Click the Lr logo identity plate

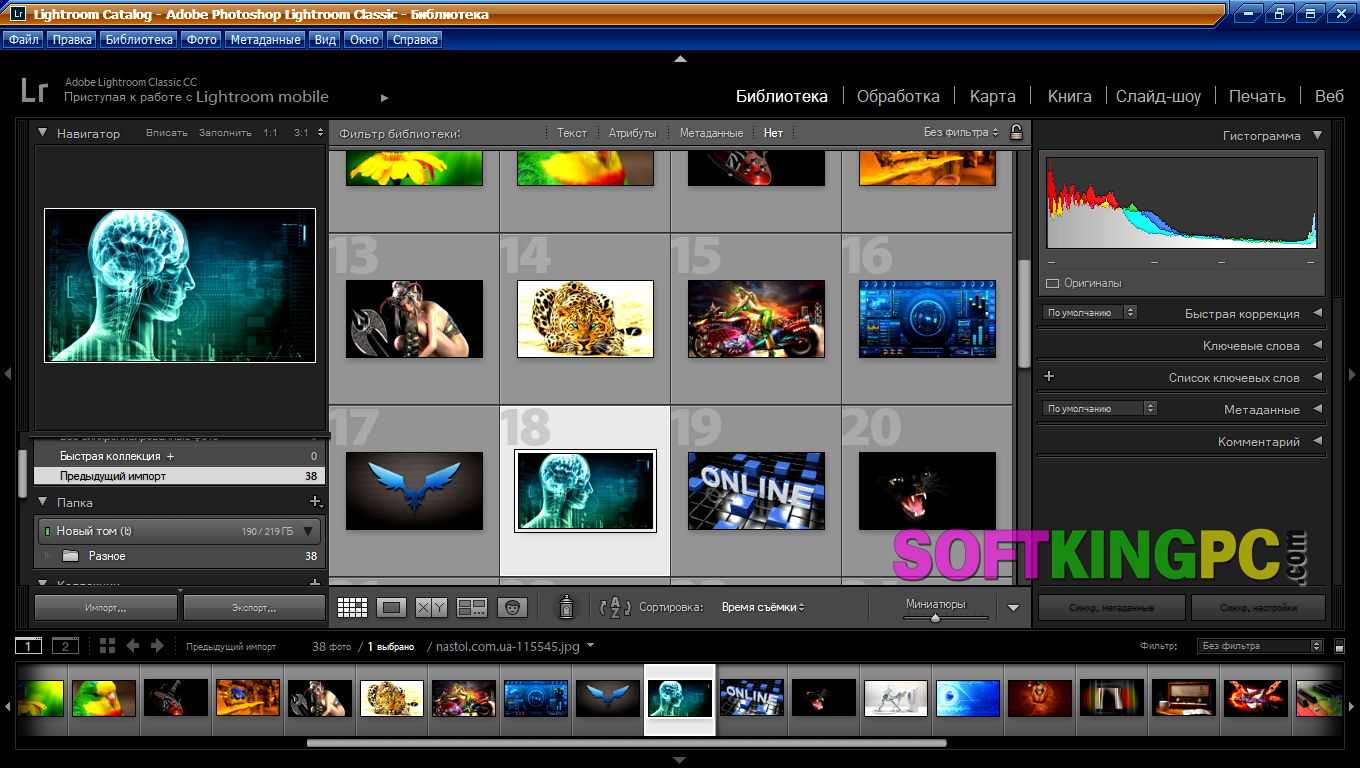(x=35, y=90)
